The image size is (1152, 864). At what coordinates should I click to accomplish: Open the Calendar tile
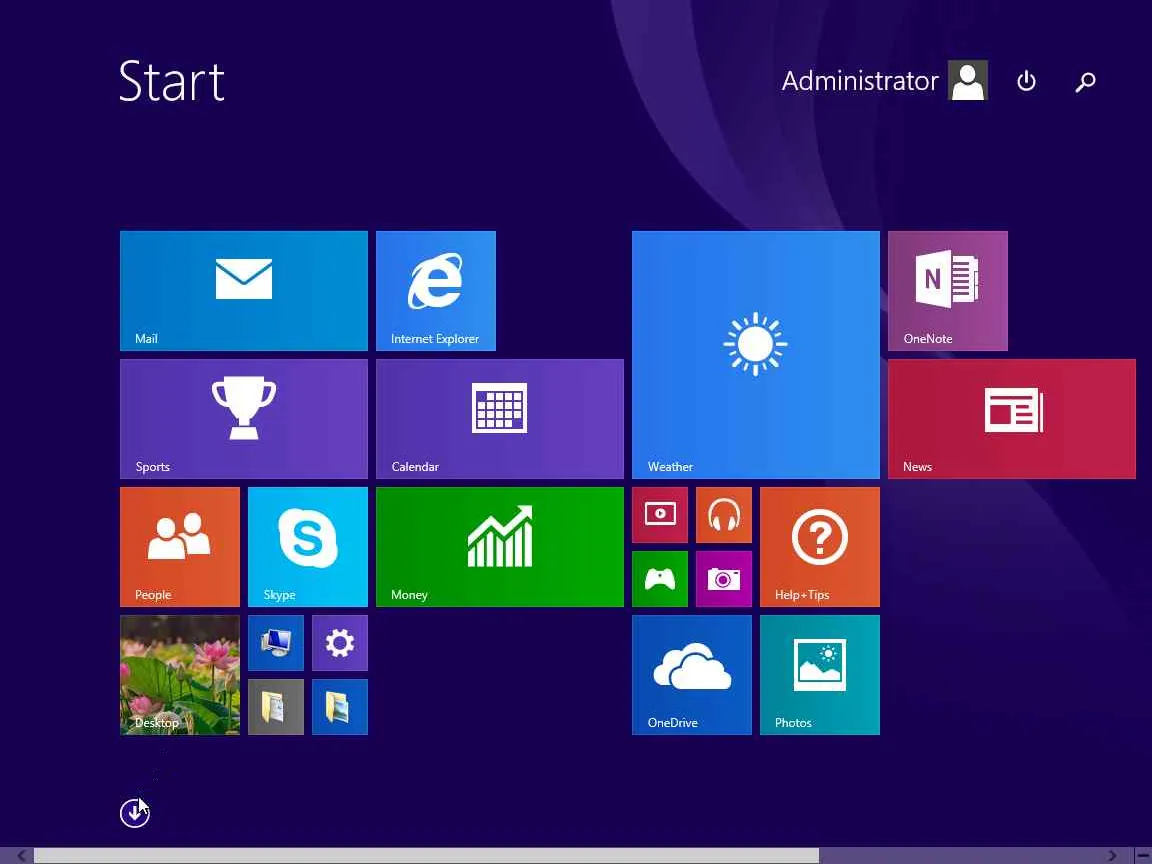[500, 419]
